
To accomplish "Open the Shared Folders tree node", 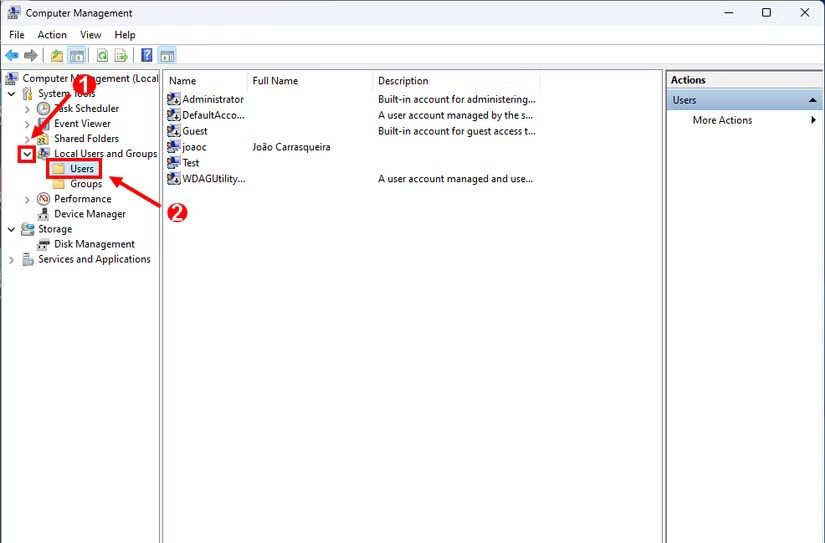I will click(x=86, y=138).
